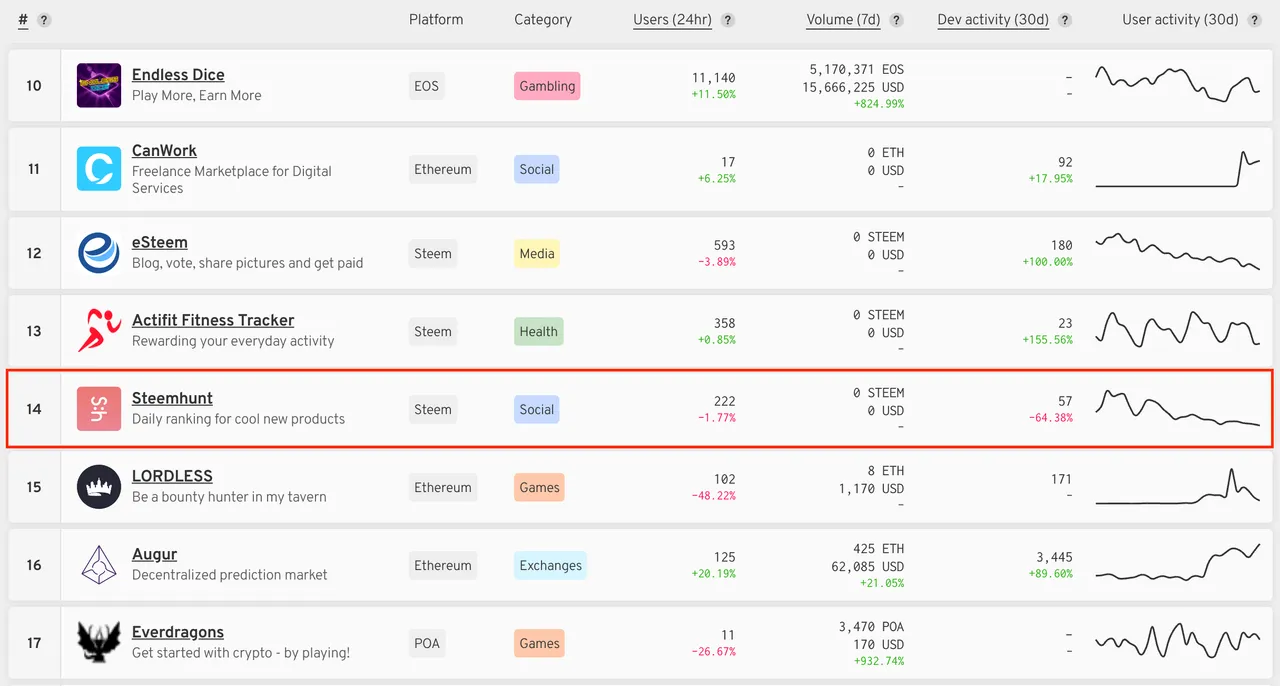Screen dimensions: 1280x686
Task: Open the CanWork app logo
Action: click(99, 169)
